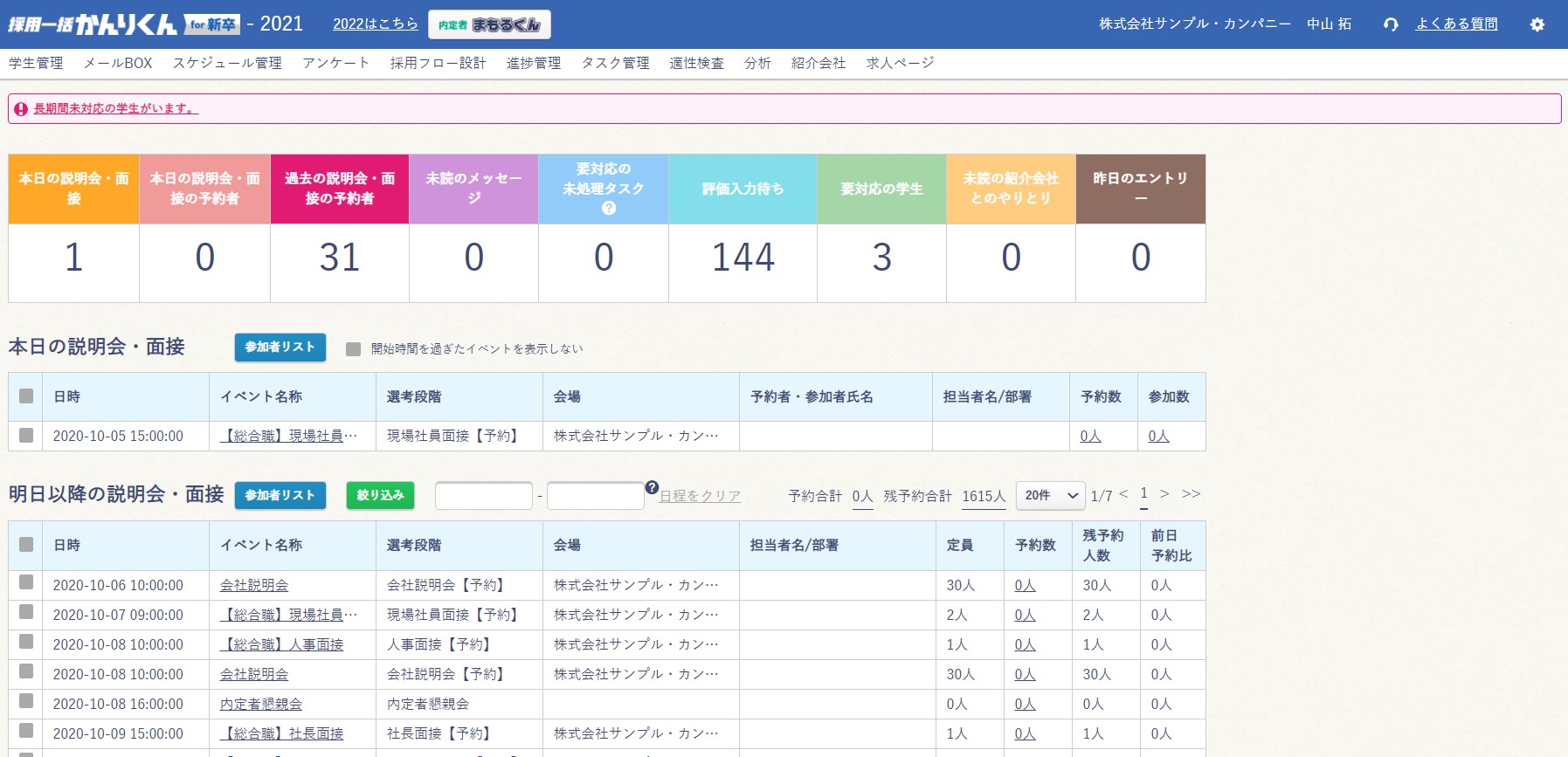Click 参加数 0人 link for 2020-10-05 row
Screen dimensions: 1568x757
click(1158, 436)
